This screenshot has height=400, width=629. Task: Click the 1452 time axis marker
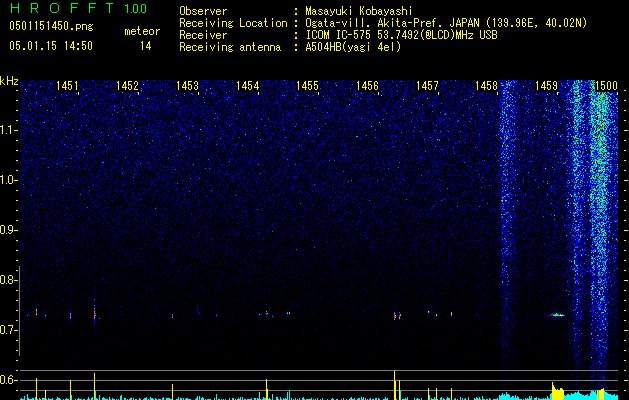[x=128, y=85]
